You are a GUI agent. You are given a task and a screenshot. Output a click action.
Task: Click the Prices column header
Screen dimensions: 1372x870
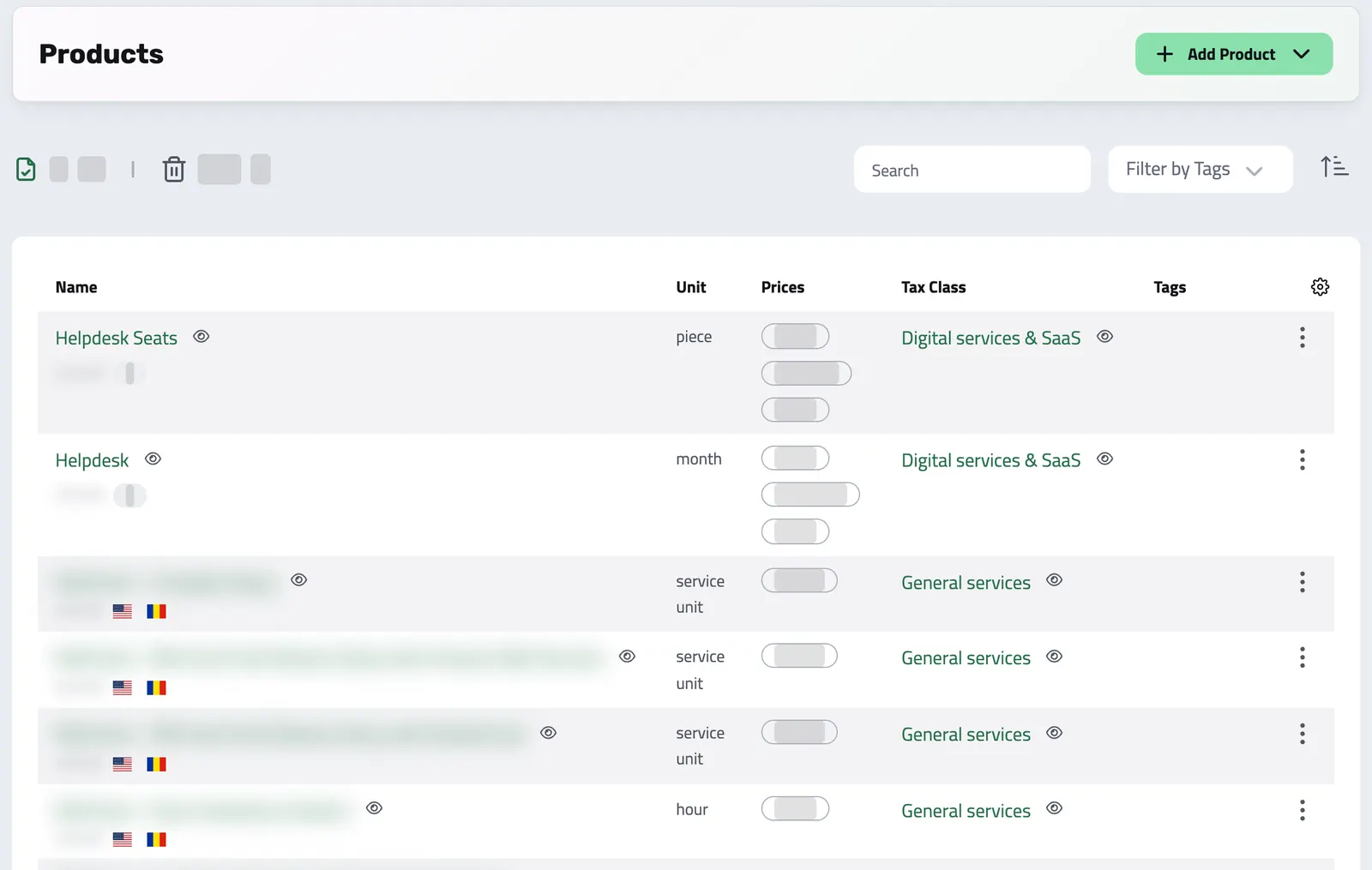pos(782,287)
